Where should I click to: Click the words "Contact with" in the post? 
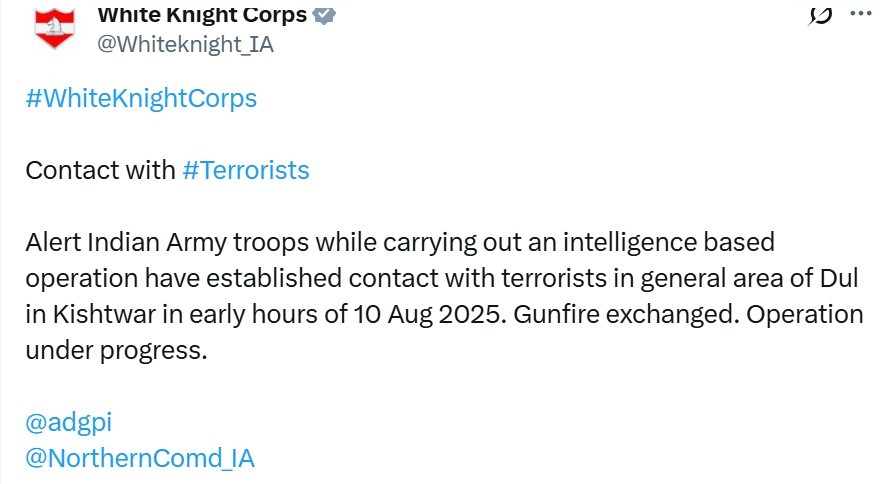click(x=100, y=170)
